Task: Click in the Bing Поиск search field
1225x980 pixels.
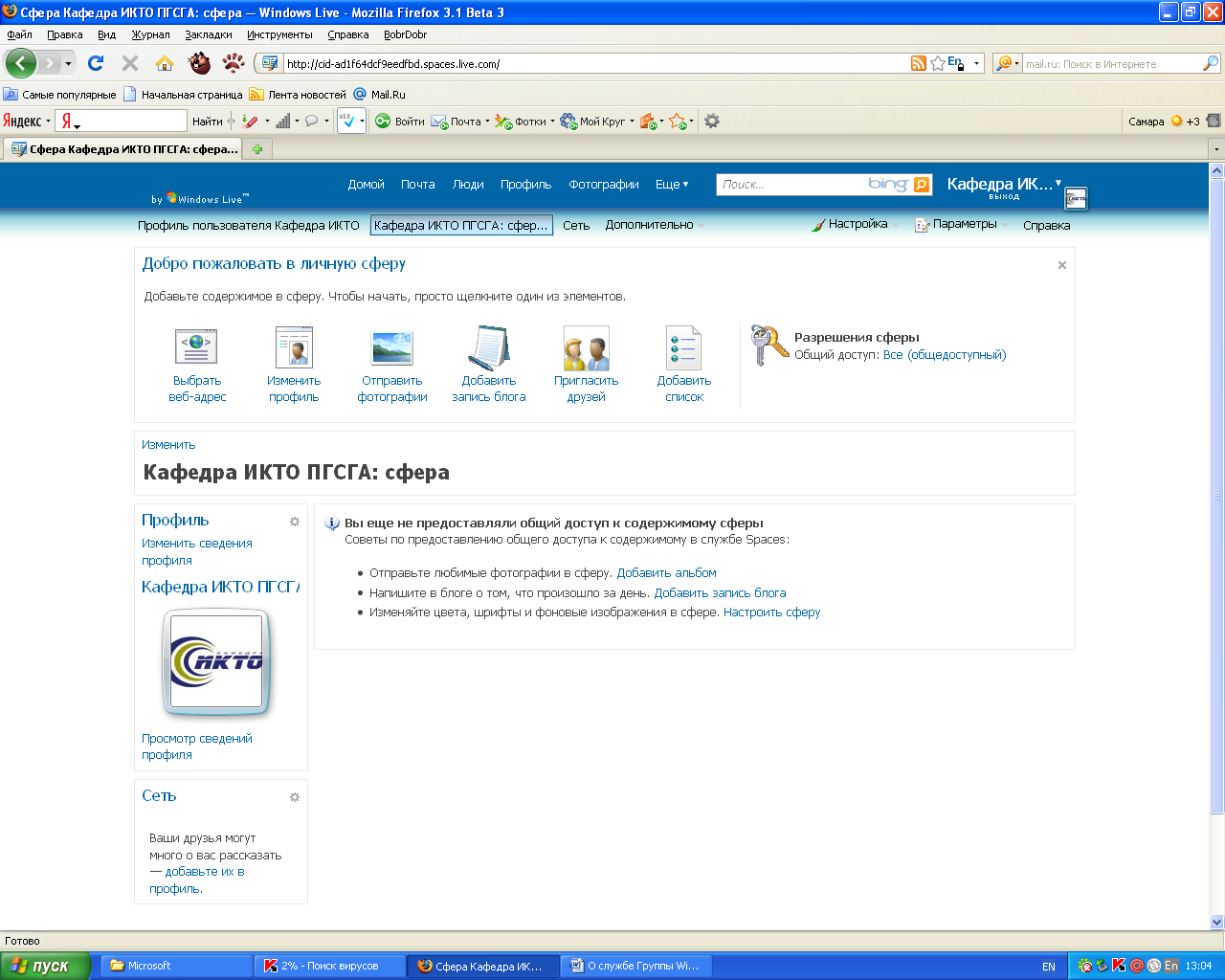Action: coord(792,185)
